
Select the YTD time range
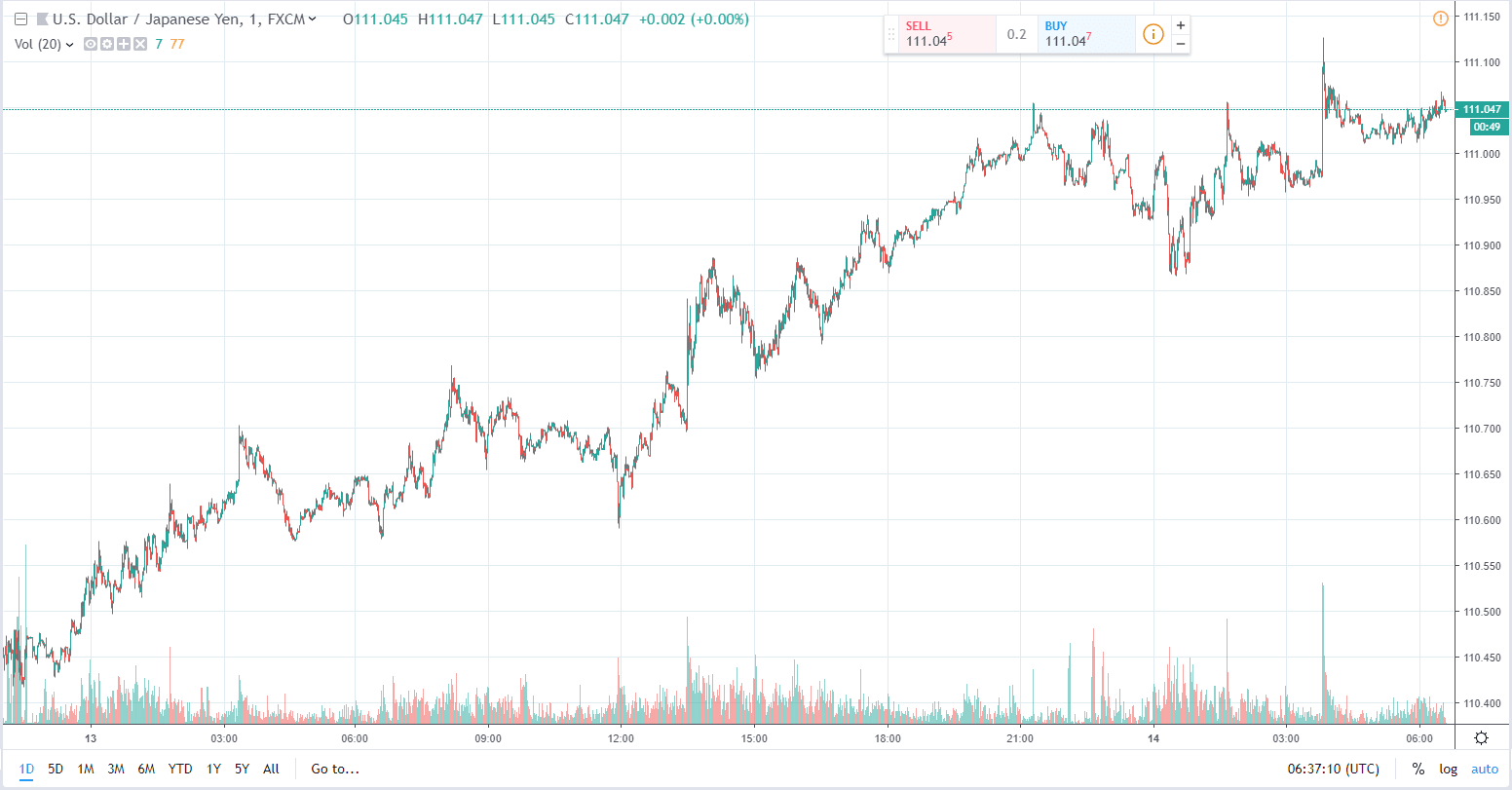(180, 769)
